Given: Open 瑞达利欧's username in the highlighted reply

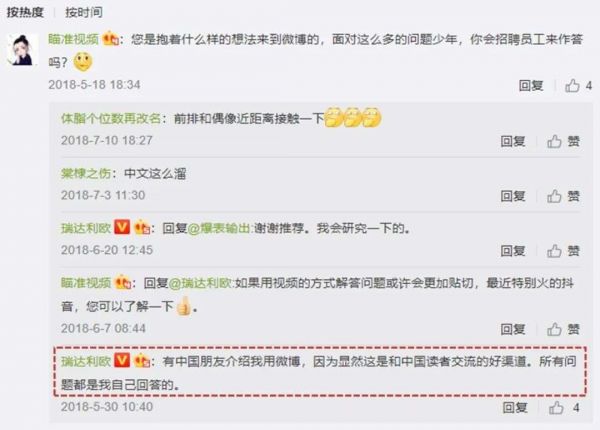Looking at the screenshot, I should (x=86, y=361).
